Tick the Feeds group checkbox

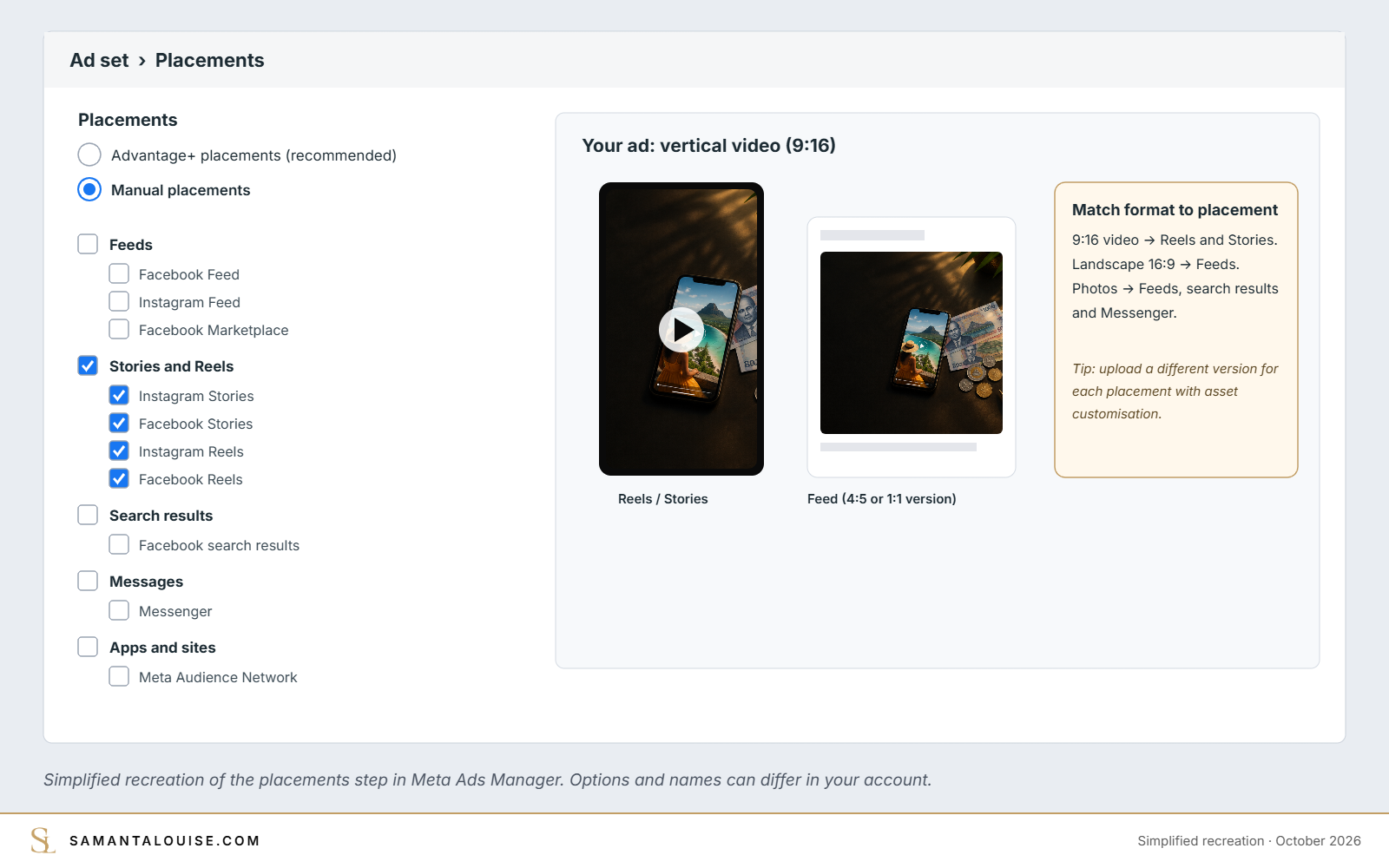88,244
